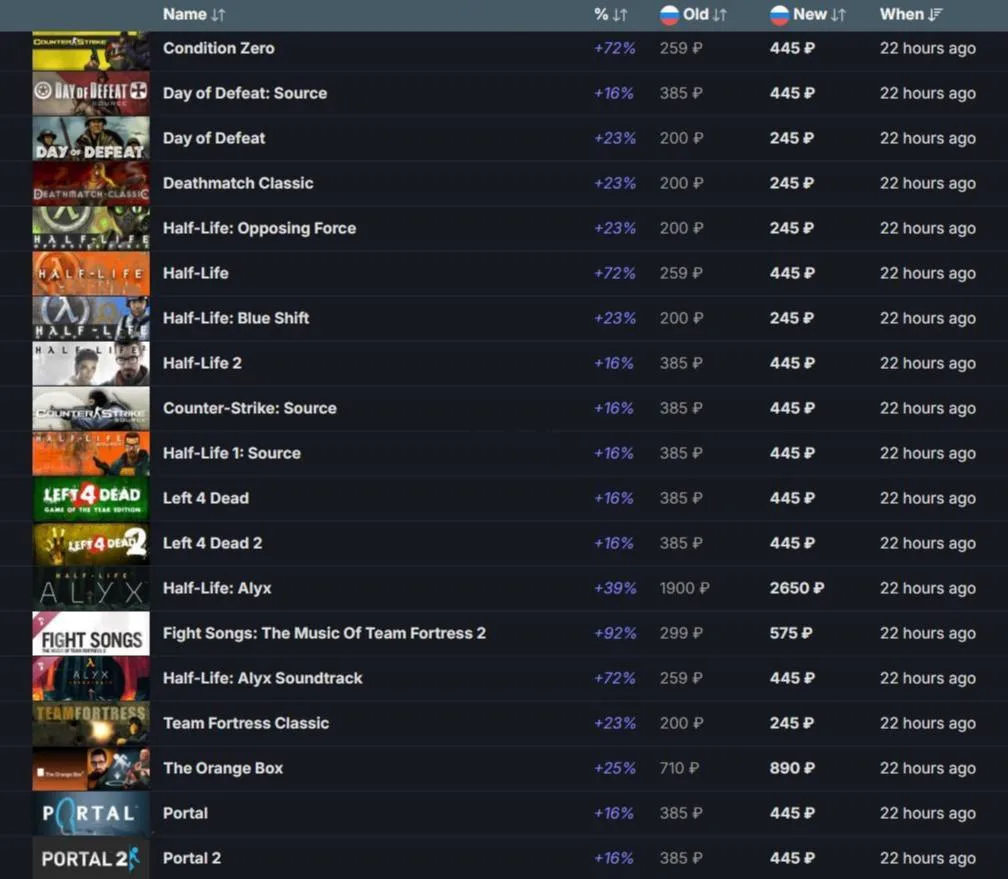Click the Old price column header label
This screenshot has width=1008, height=879.
[696, 14]
